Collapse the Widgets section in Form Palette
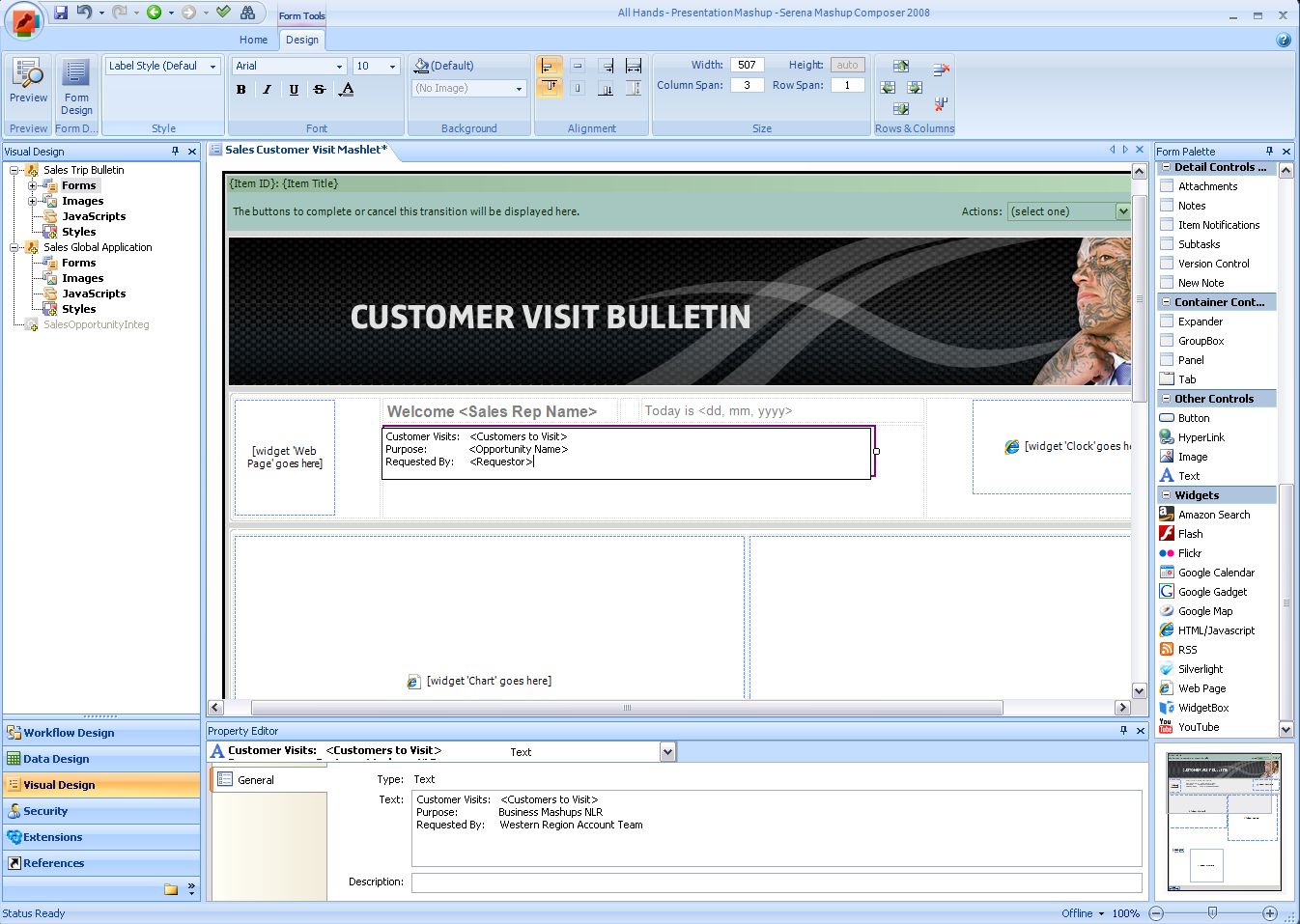The image size is (1300, 924). click(1167, 495)
